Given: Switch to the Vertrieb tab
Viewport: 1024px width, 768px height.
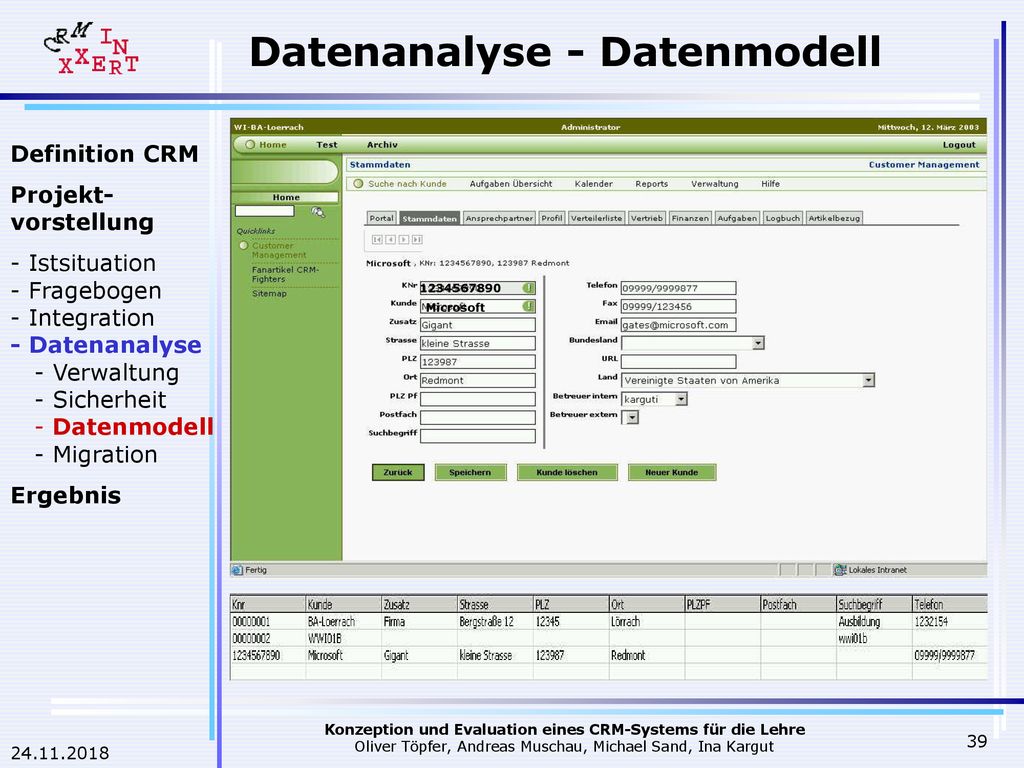Looking at the screenshot, I should pos(647,218).
